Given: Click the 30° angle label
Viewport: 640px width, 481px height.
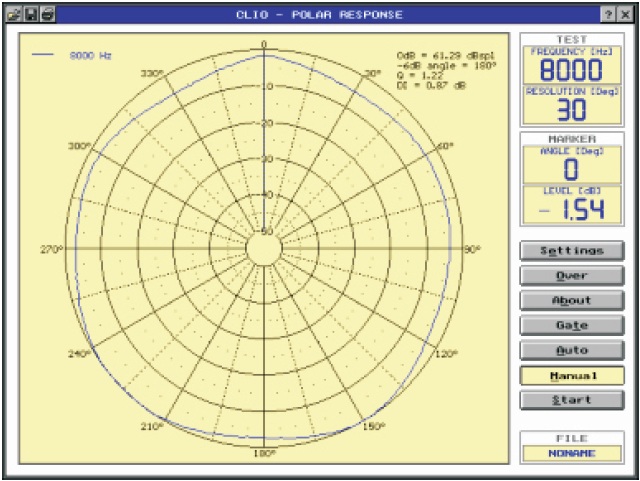Looking at the screenshot, I should [372, 73].
